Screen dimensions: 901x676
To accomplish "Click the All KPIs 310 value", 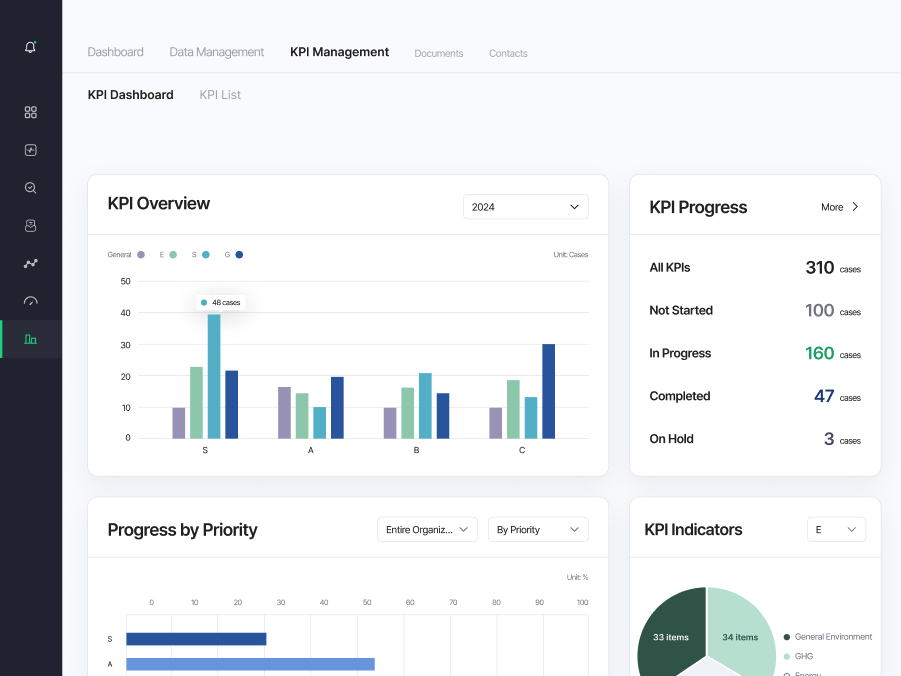I will 819,268.
